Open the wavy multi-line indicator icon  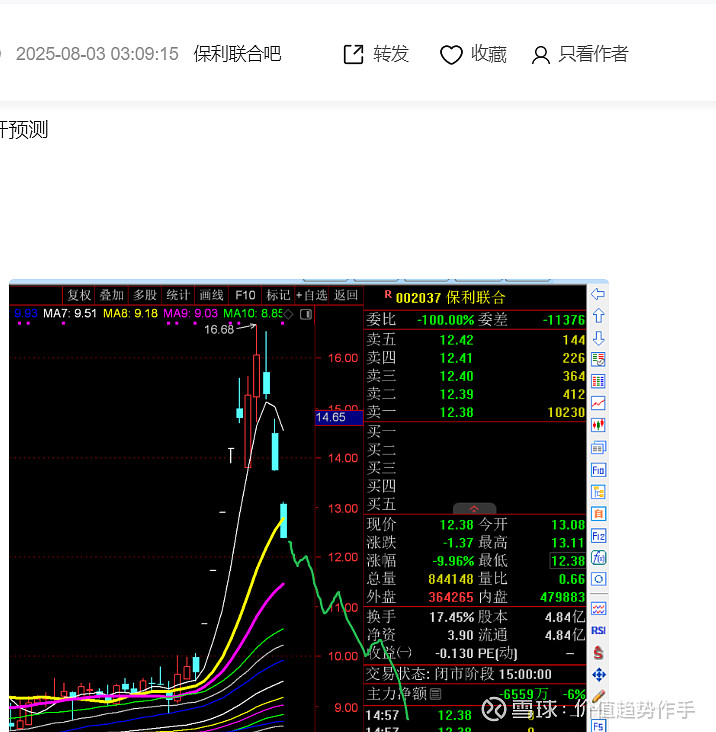598,609
